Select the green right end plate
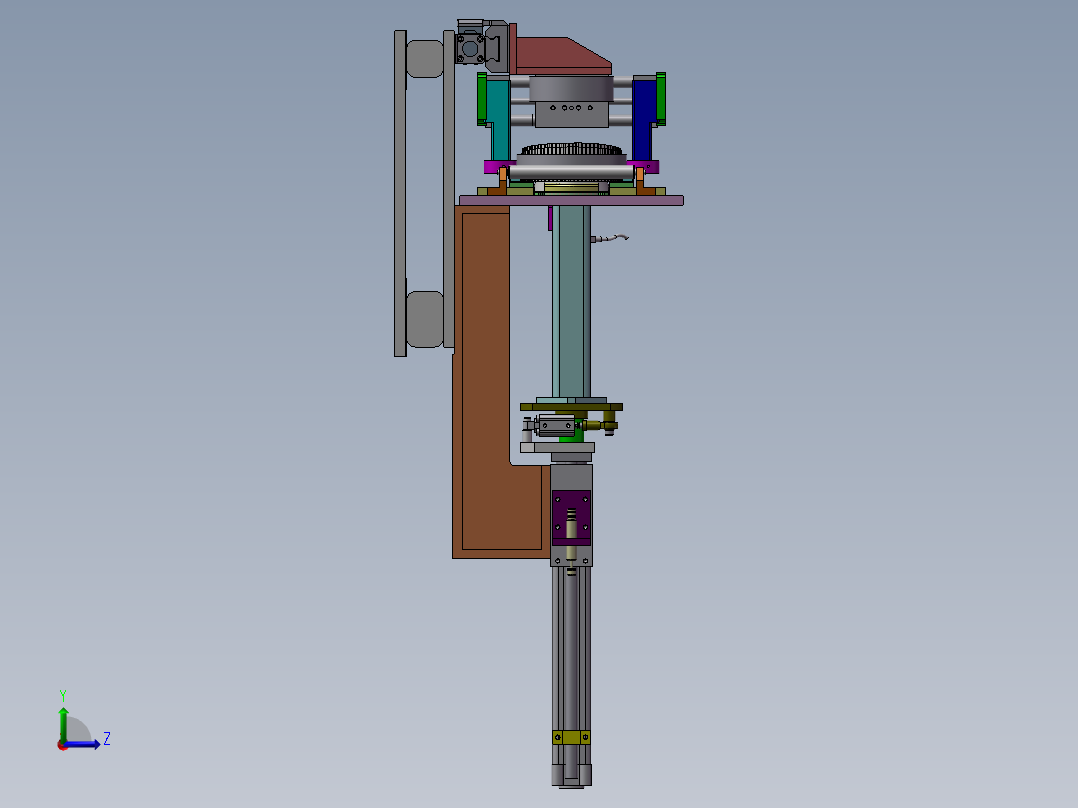 pyautogui.click(x=661, y=98)
